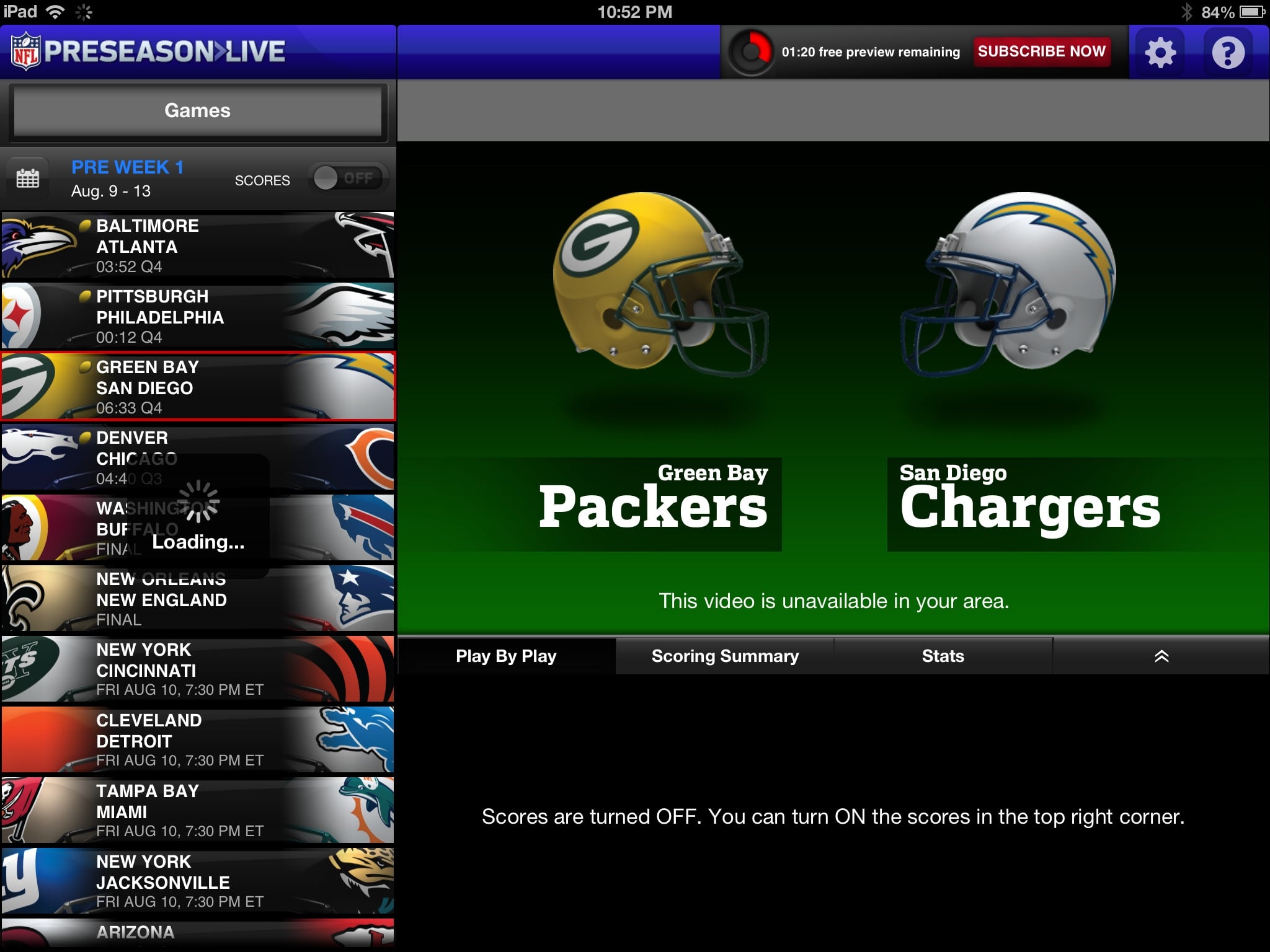Open the Tampa Bay vs Miami game
This screenshot has width=1270, height=952.
197,811
